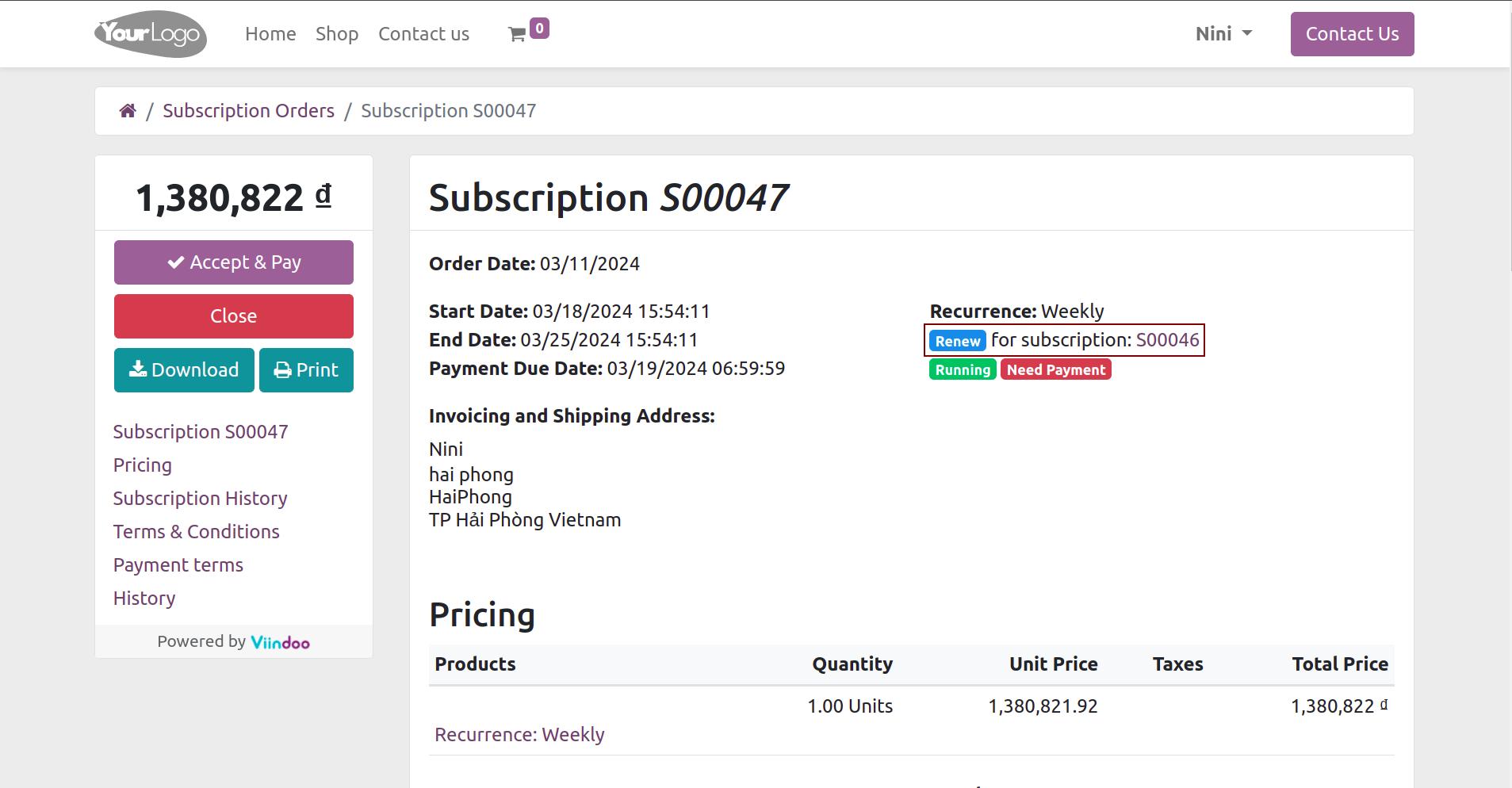This screenshot has height=788, width=1512.
Task: Click the 1.00 Units quantity cell
Action: (850, 706)
